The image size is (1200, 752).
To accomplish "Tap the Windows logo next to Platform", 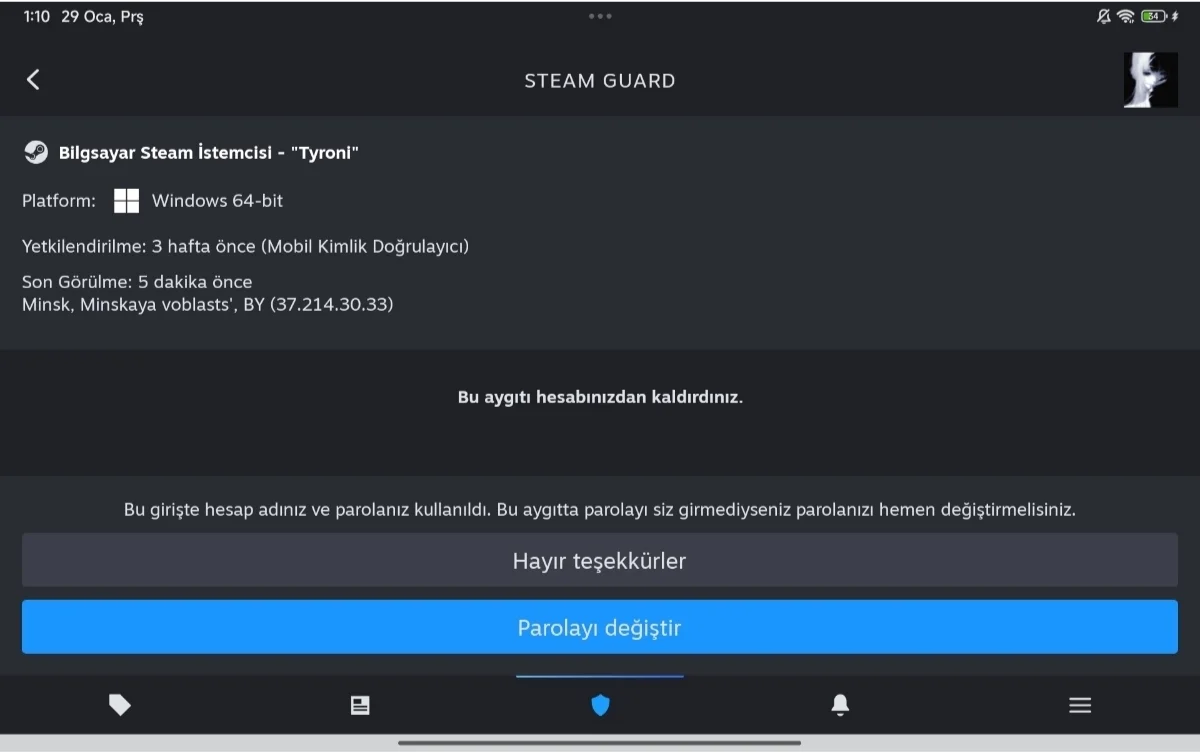I will point(126,201).
